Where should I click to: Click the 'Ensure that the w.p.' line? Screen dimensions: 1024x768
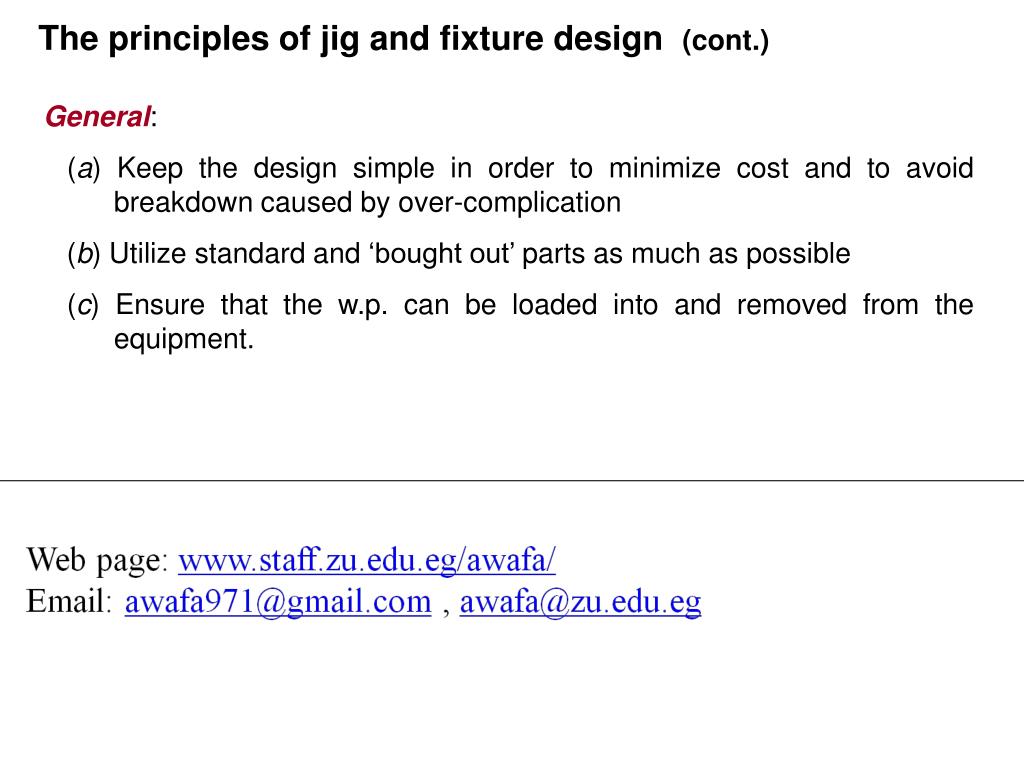545,305
